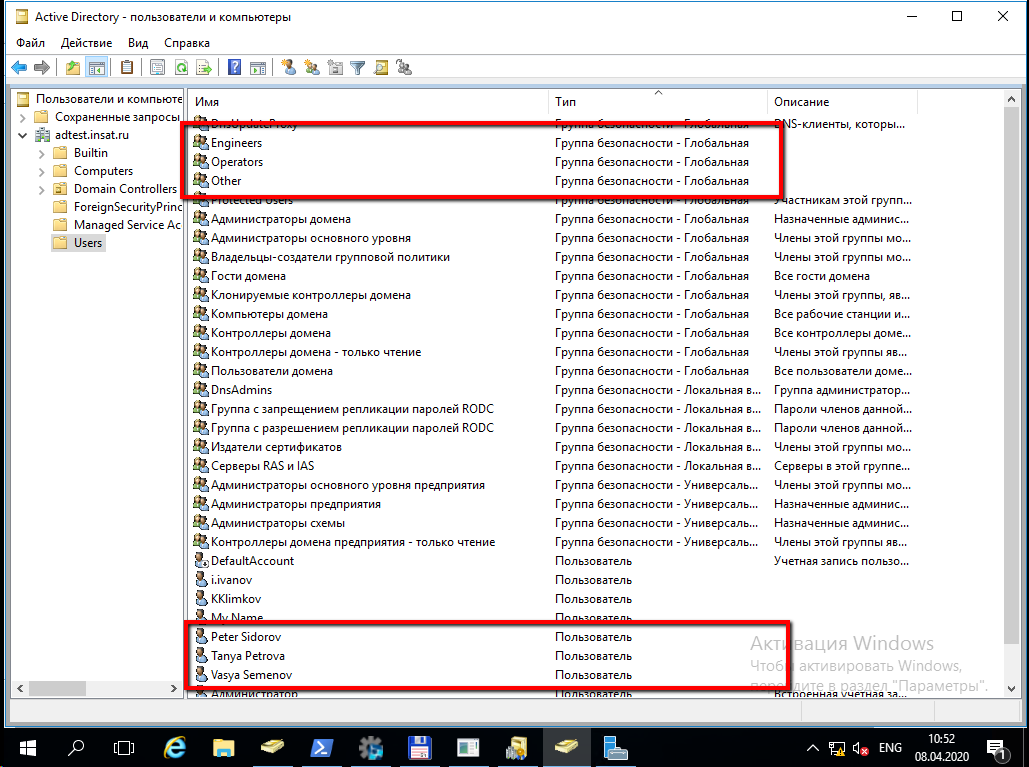The image size is (1029, 767).
Task: Click the Find objects toolbar icon
Action: pos(380,68)
